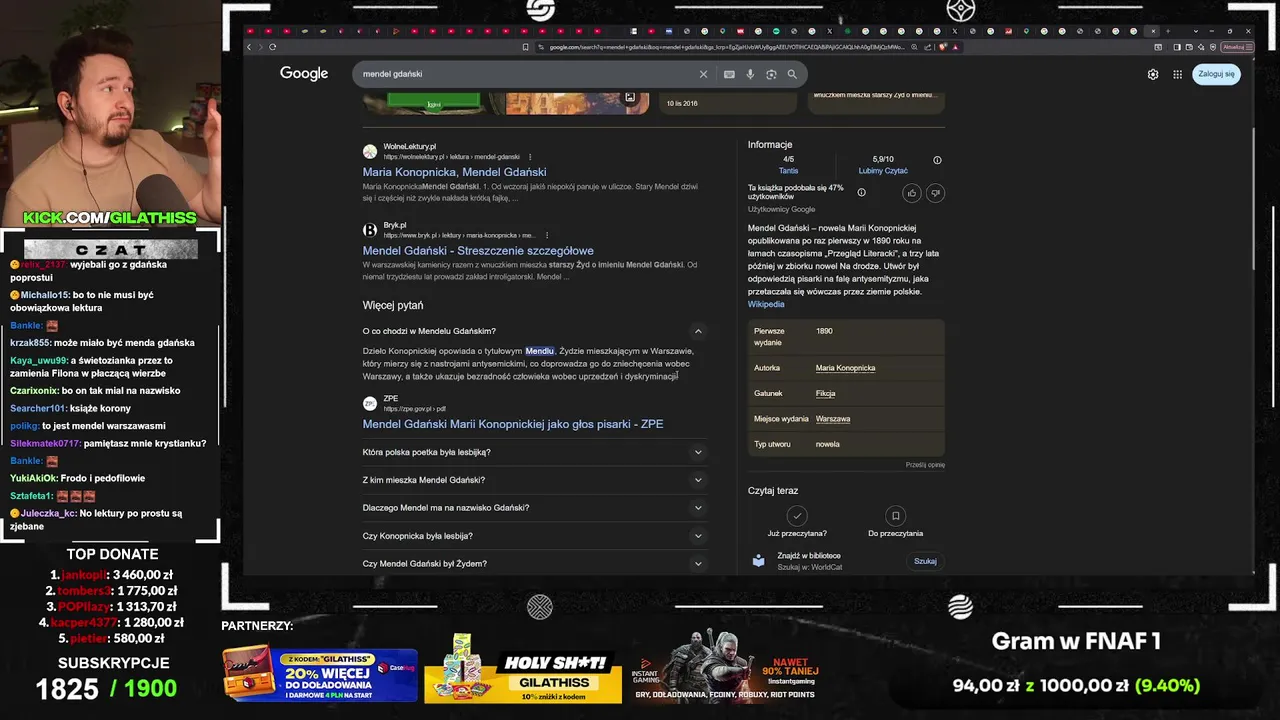
Task: Click the image save icon on thumbnail
Action: click(630, 97)
